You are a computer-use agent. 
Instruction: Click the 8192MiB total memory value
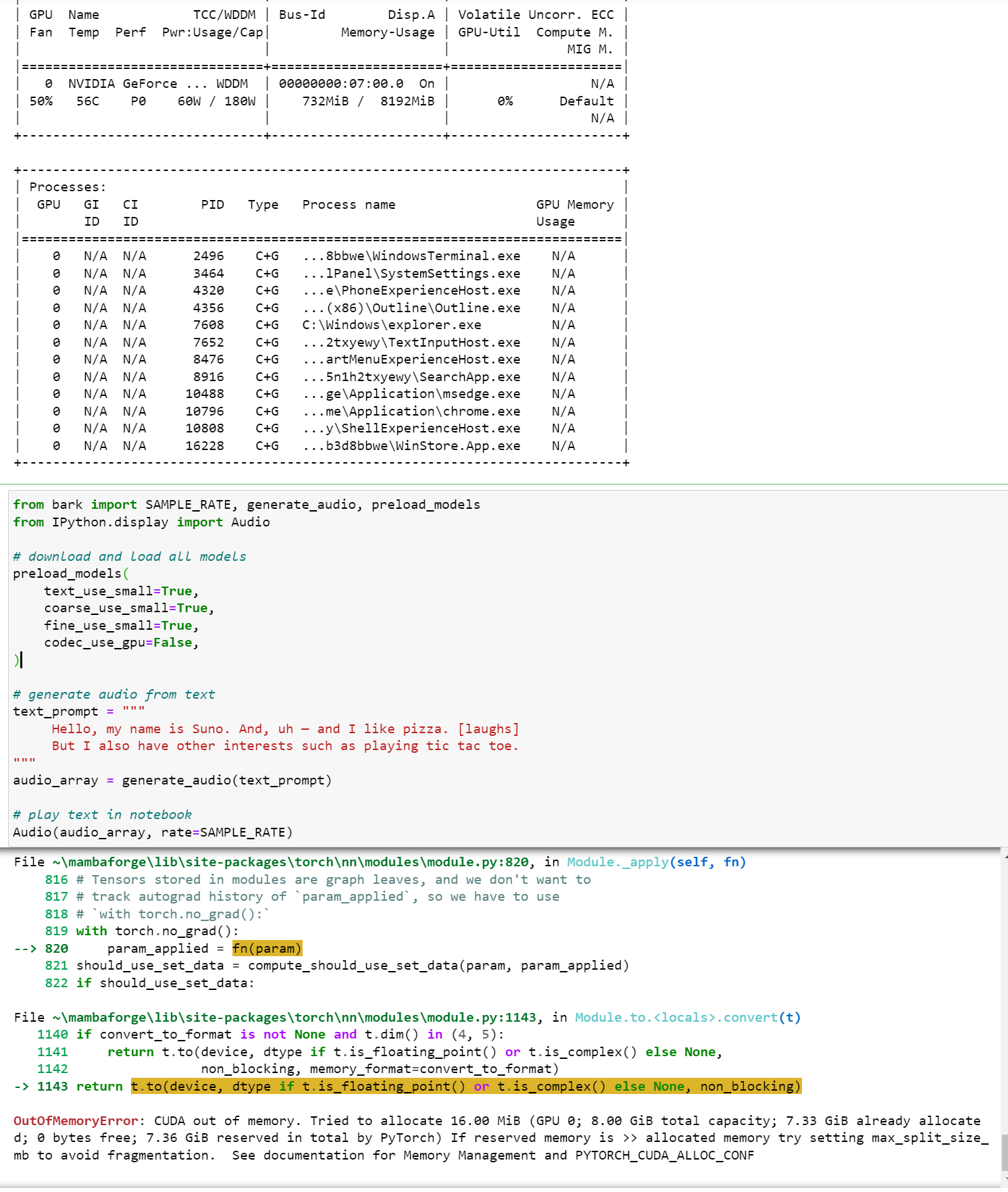point(407,101)
